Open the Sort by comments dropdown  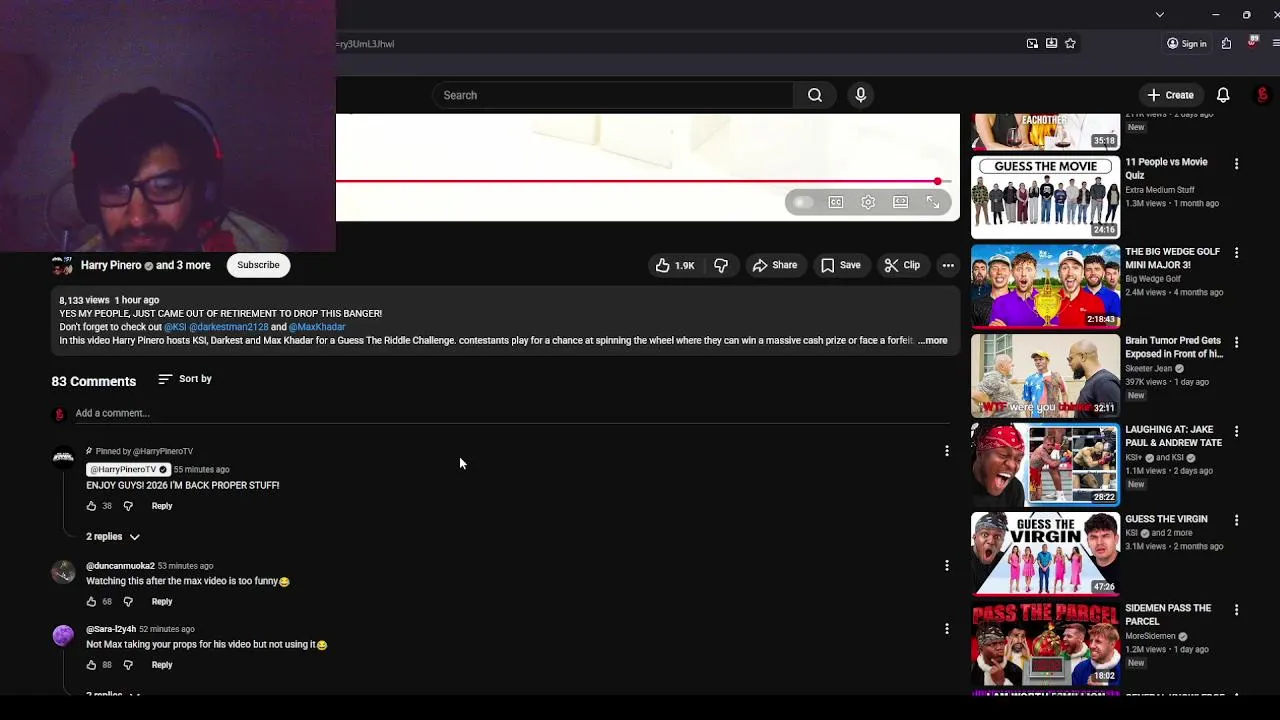coord(185,379)
